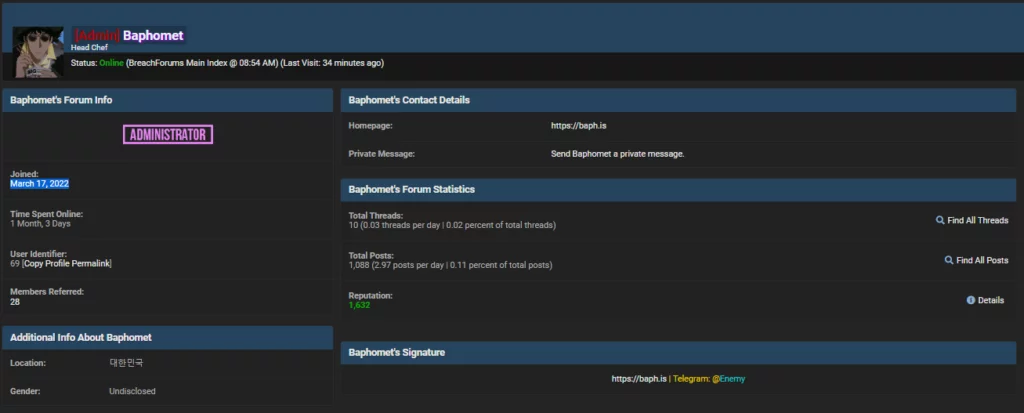This screenshot has height=413, width=1024.
Task: Click the Baphomet username heading
Action: [153, 35]
